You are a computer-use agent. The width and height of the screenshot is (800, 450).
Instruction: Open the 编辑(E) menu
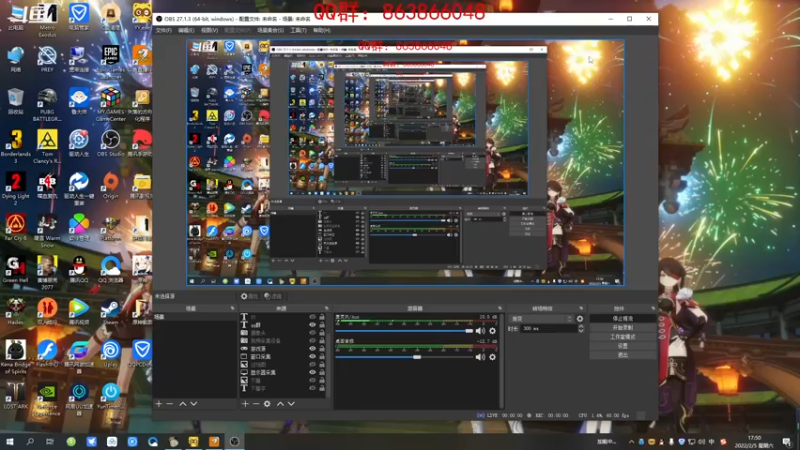[186, 31]
